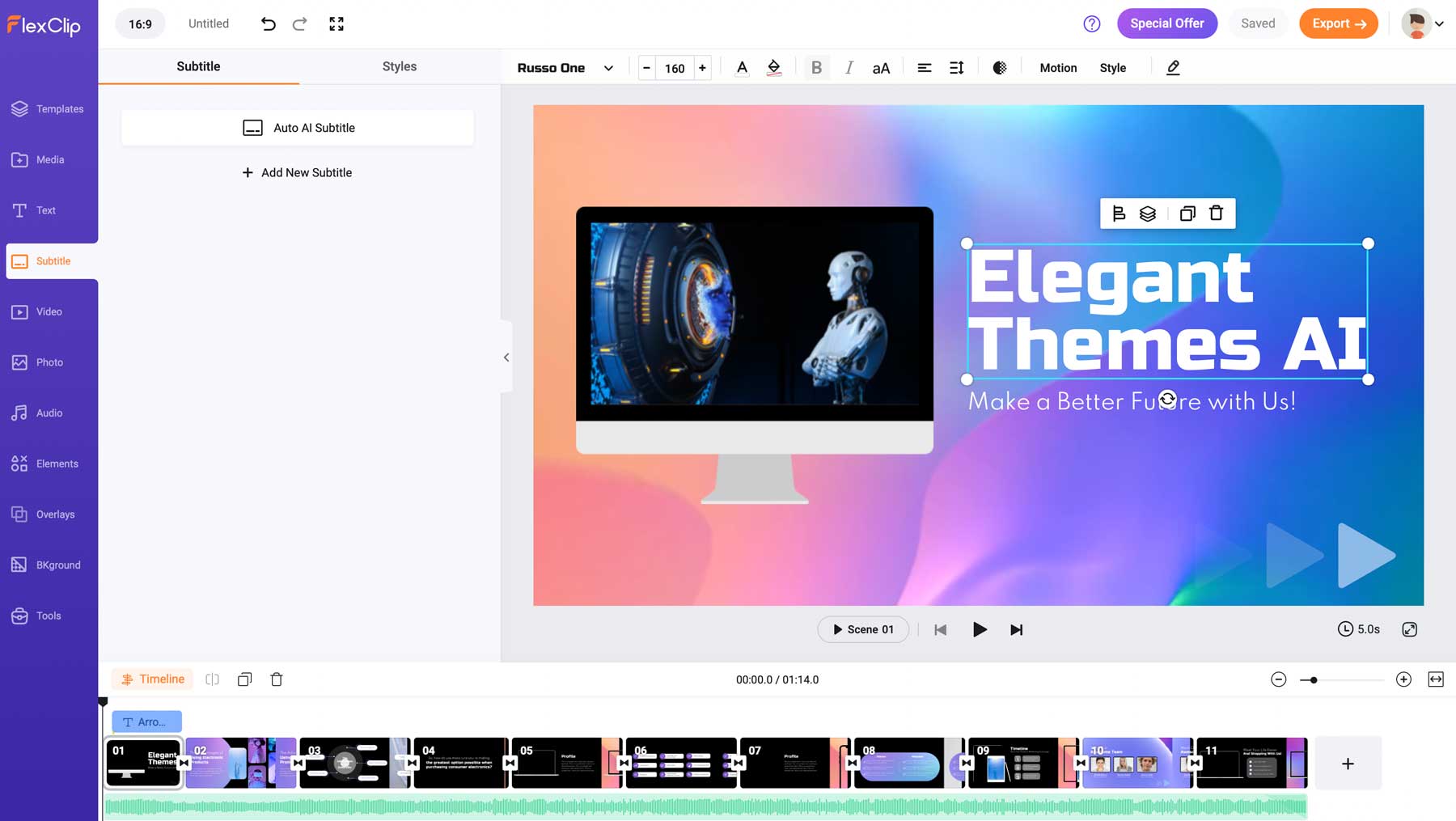Expand the aspect ratio 16:9 selector
This screenshot has height=821, width=1456.
139,23
